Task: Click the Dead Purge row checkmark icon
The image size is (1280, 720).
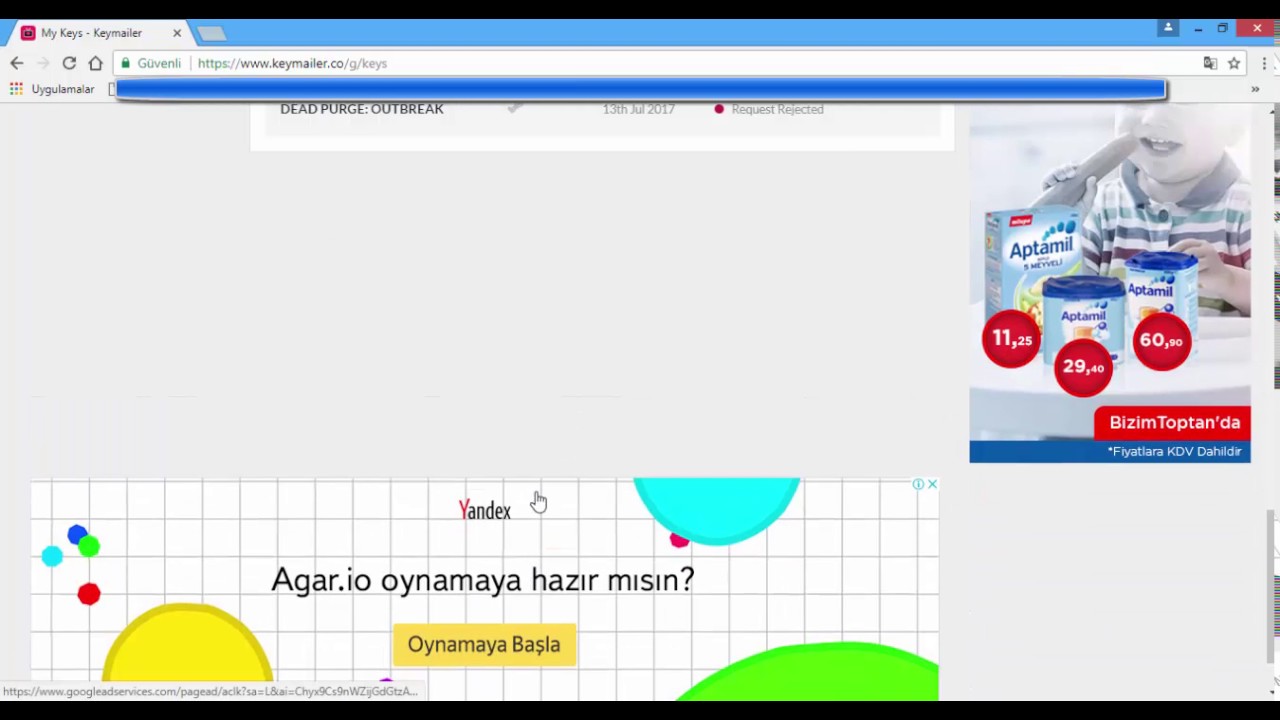Action: [514, 109]
